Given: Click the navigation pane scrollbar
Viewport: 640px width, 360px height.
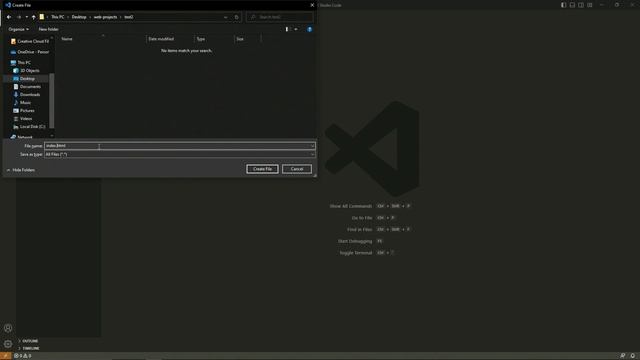Looking at the screenshot, I should pos(52,100).
